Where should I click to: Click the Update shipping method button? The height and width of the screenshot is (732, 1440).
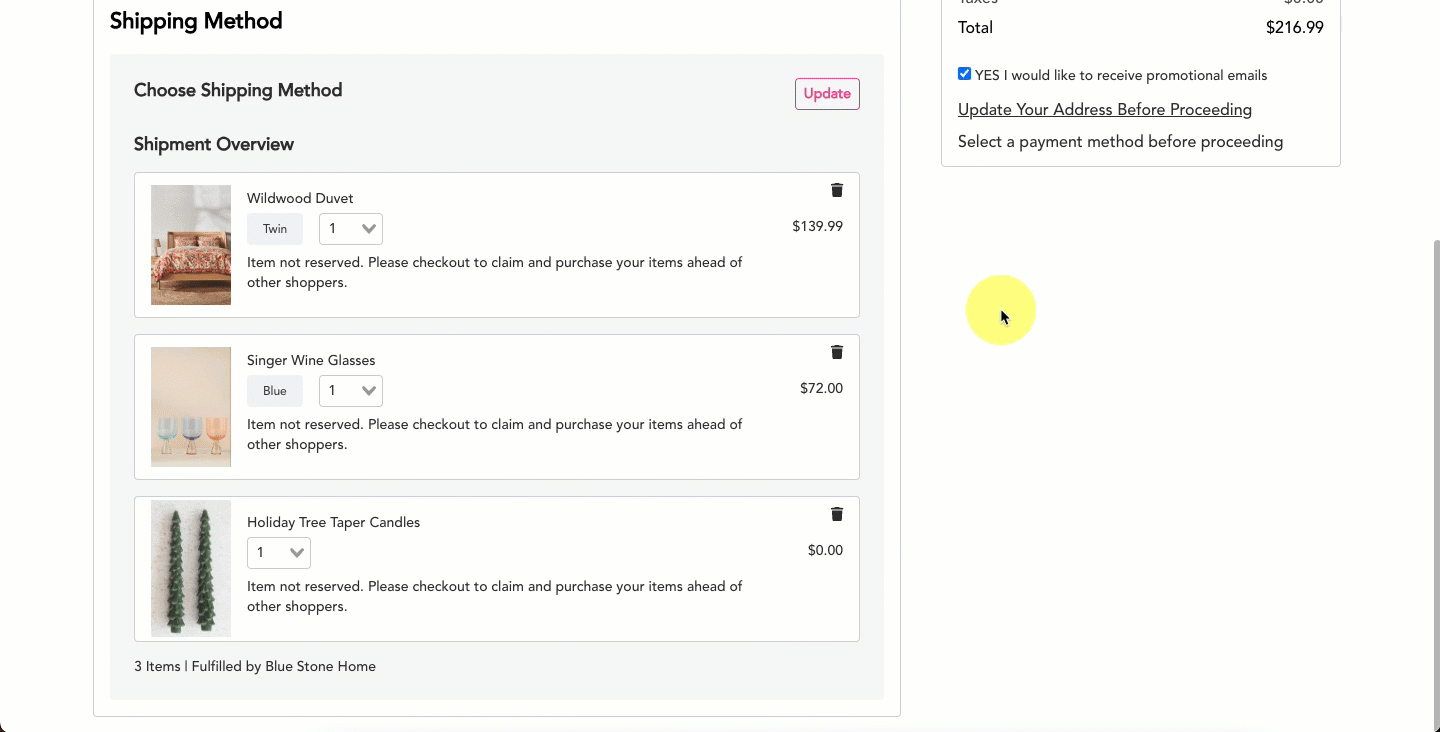coord(827,93)
